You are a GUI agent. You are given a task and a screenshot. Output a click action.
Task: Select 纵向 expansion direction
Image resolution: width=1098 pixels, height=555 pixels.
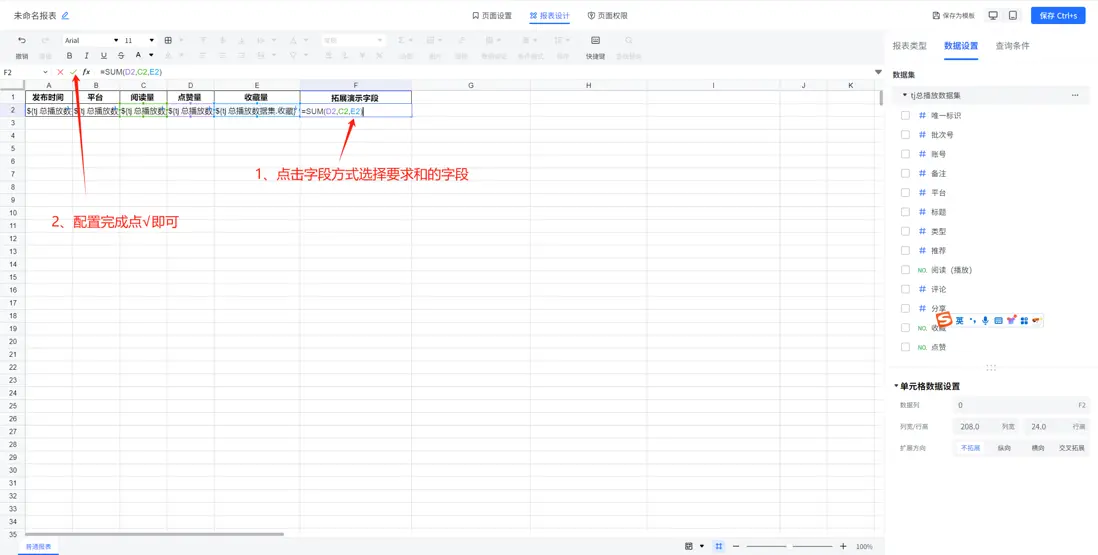coord(1003,448)
